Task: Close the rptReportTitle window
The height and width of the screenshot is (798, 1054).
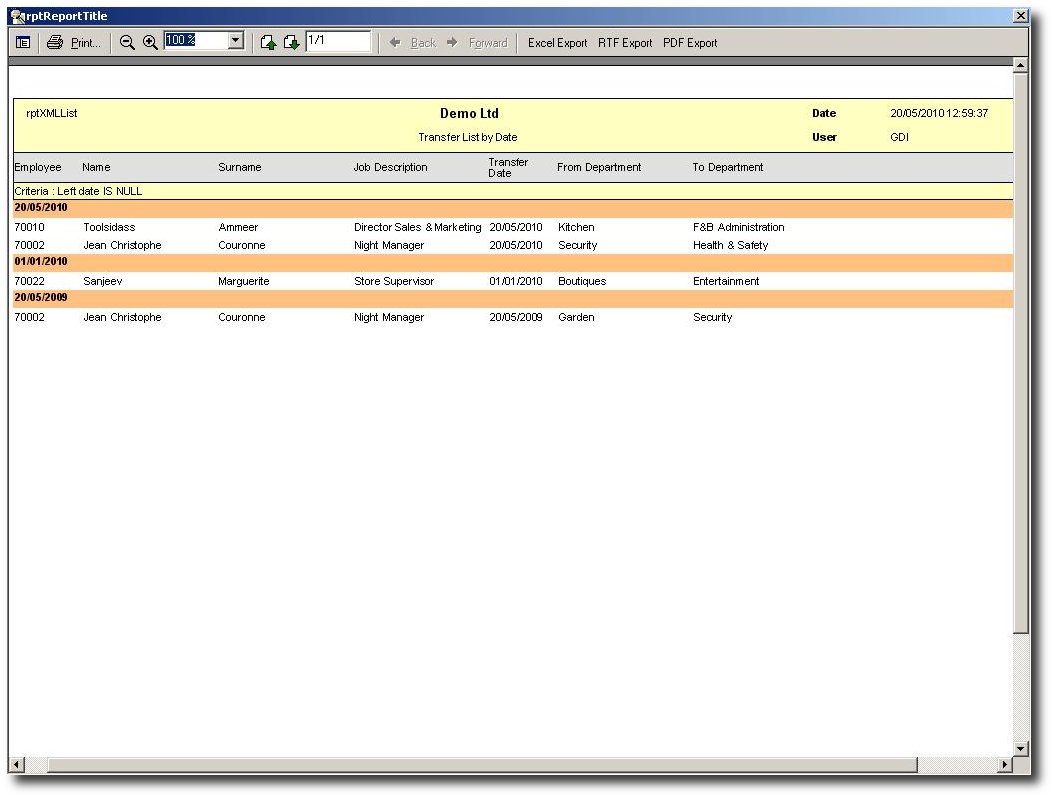Action: point(1020,16)
